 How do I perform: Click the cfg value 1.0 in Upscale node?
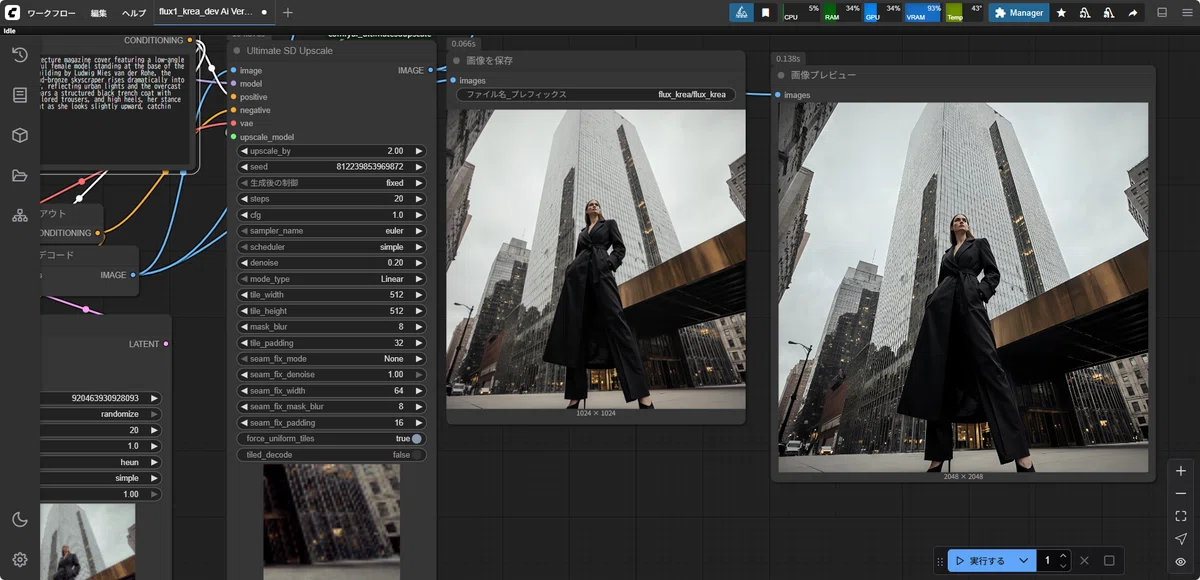[x=396, y=215]
